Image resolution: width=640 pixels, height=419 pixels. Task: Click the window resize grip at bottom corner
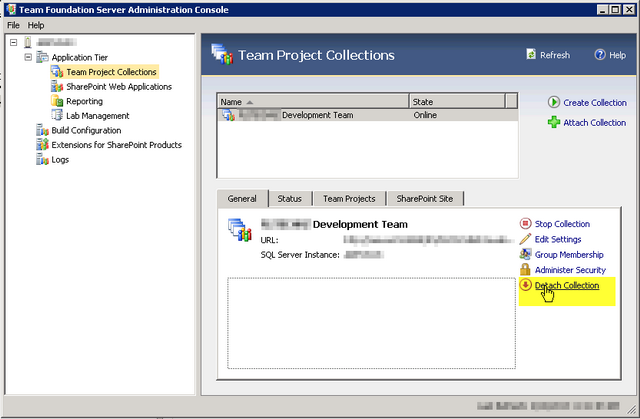pyautogui.click(x=631, y=409)
